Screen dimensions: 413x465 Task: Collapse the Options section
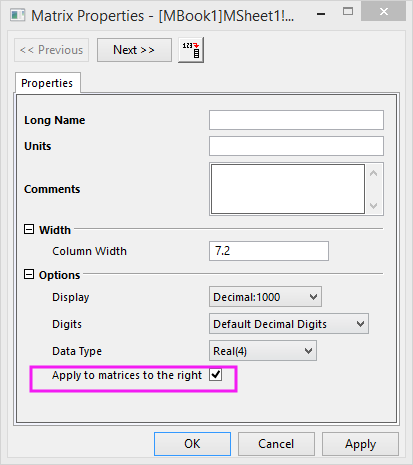tap(29, 274)
